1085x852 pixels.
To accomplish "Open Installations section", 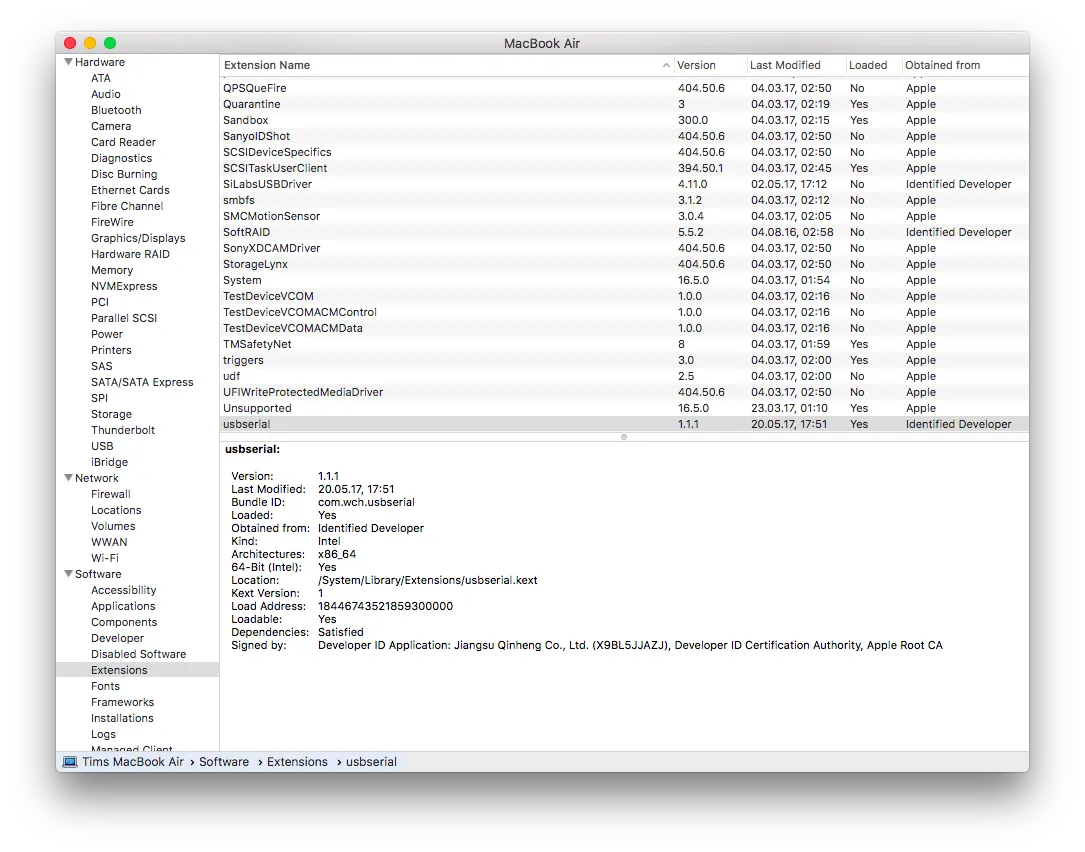I will coord(122,718).
